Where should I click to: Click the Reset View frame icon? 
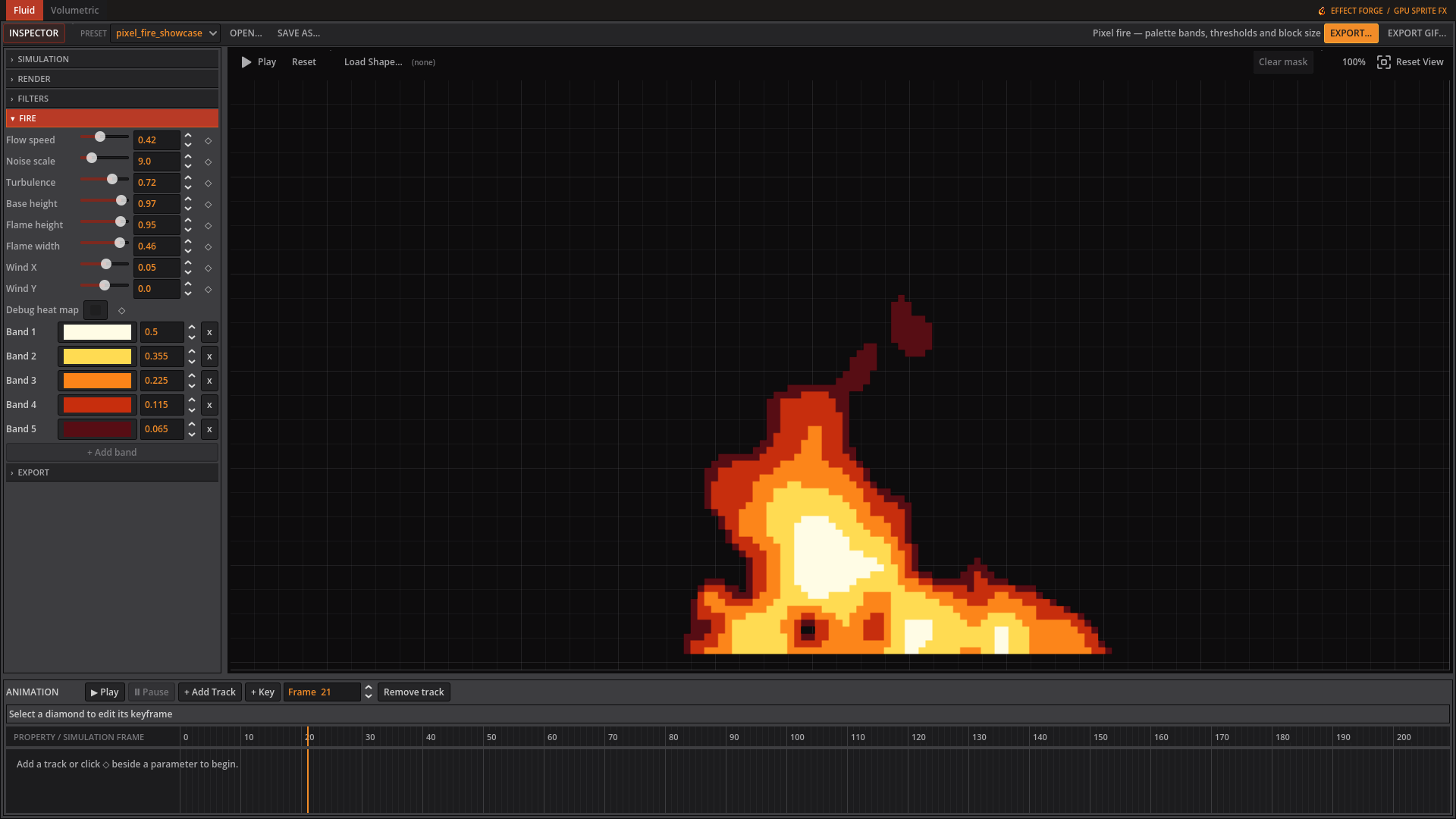click(1384, 62)
